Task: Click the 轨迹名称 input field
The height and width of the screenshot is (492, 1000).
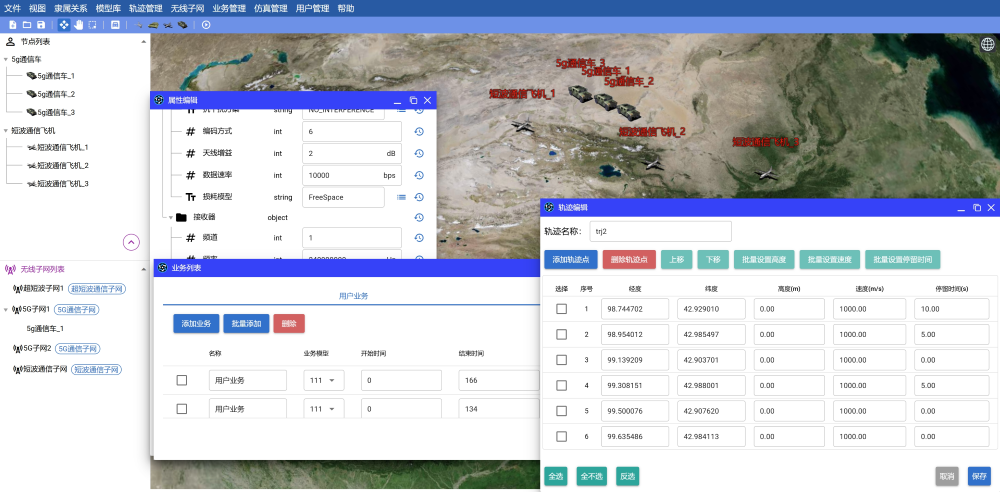Action: [660, 231]
